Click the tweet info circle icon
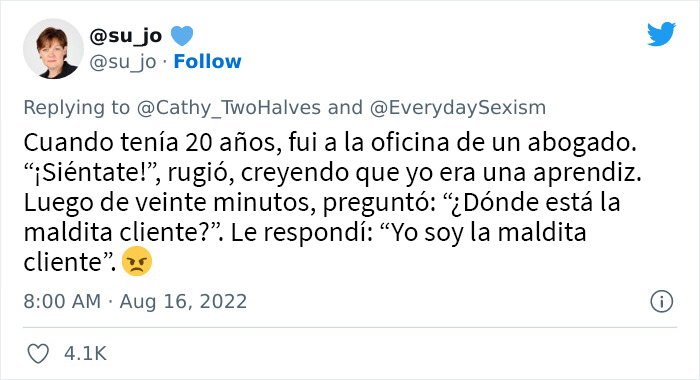 [x=661, y=301]
